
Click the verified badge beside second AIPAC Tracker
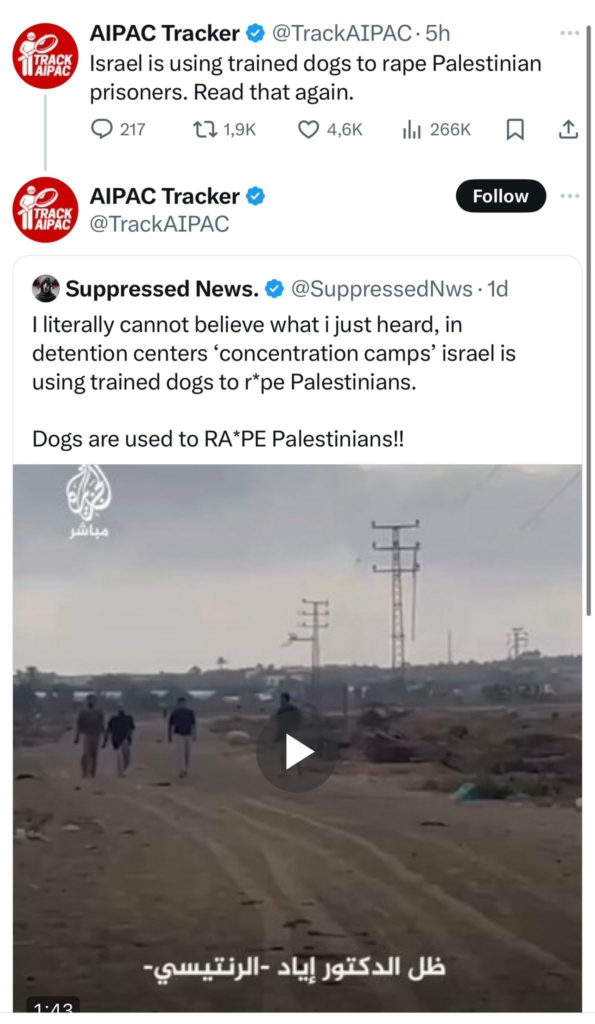tap(255, 196)
